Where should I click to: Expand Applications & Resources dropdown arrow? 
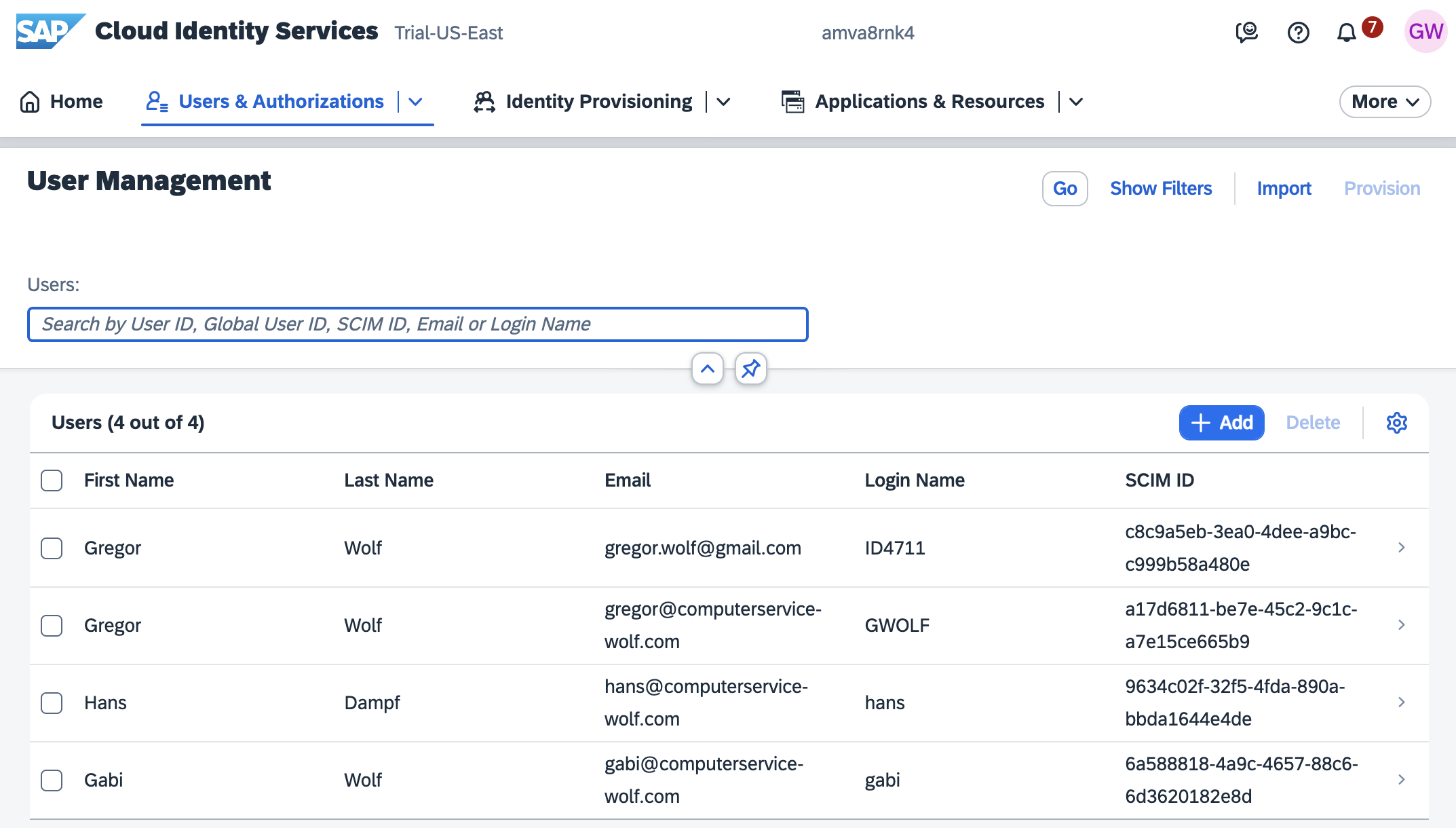[1076, 101]
